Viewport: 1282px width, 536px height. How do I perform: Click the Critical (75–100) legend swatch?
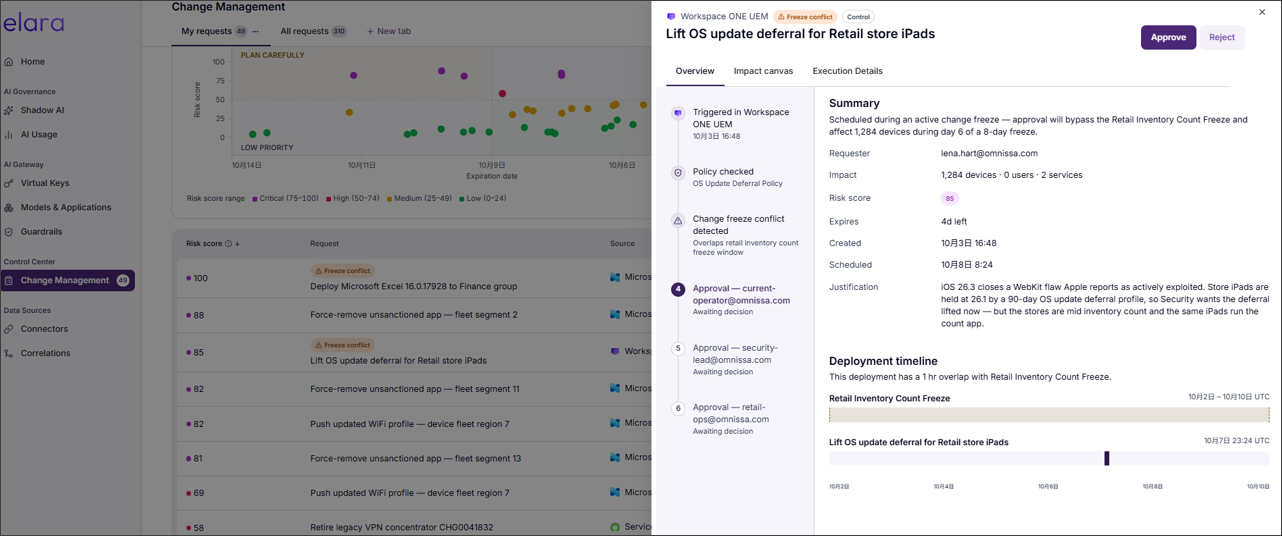point(255,199)
